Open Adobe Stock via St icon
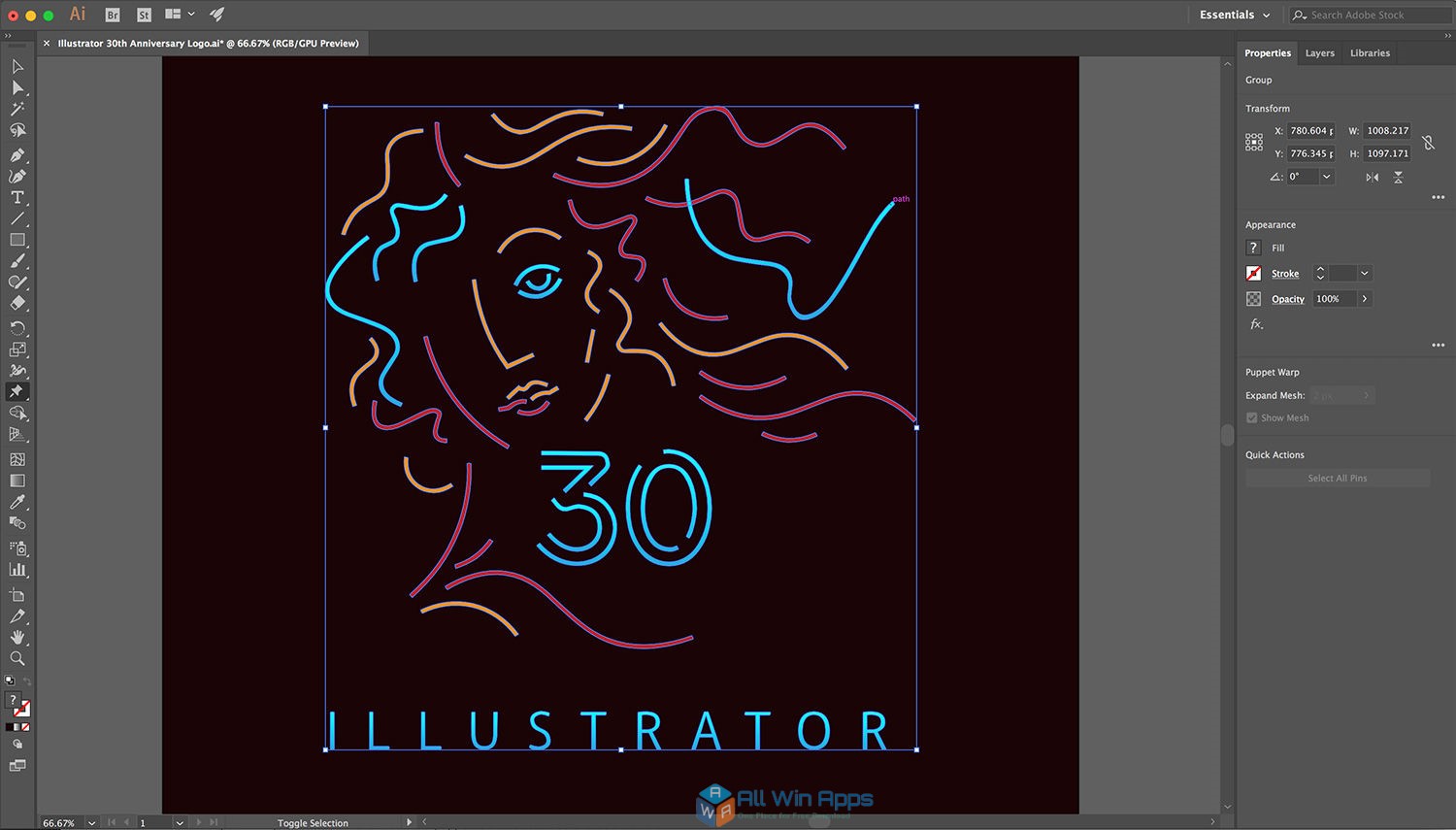 [144, 15]
